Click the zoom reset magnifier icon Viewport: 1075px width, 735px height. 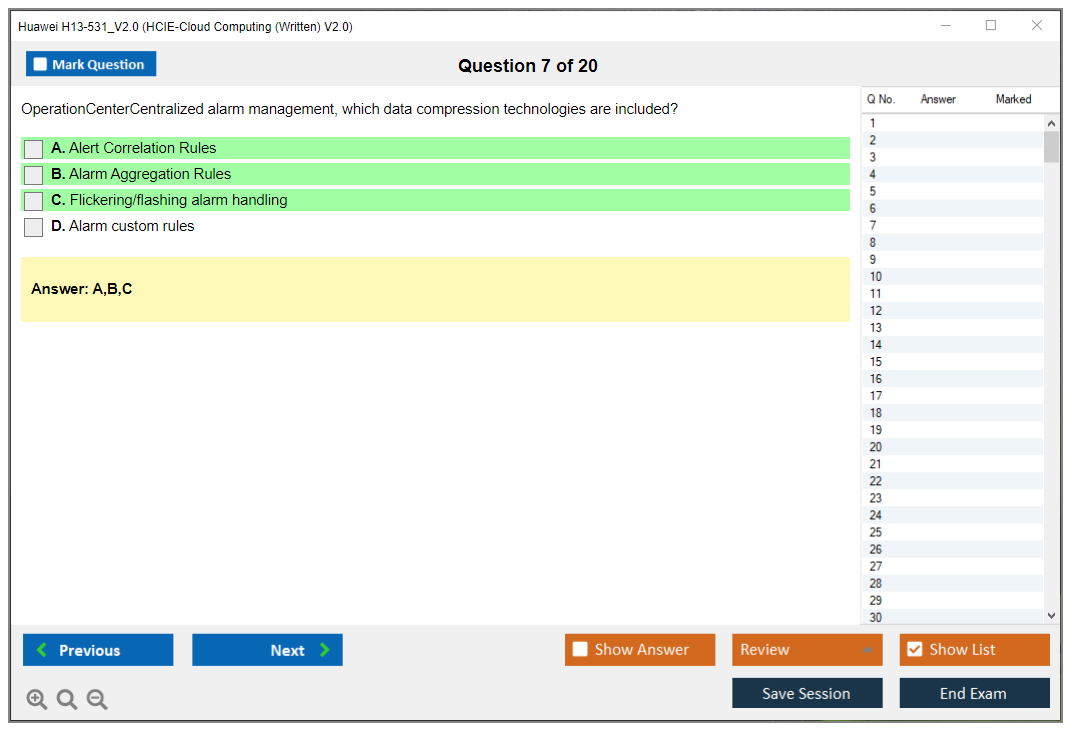coord(67,700)
